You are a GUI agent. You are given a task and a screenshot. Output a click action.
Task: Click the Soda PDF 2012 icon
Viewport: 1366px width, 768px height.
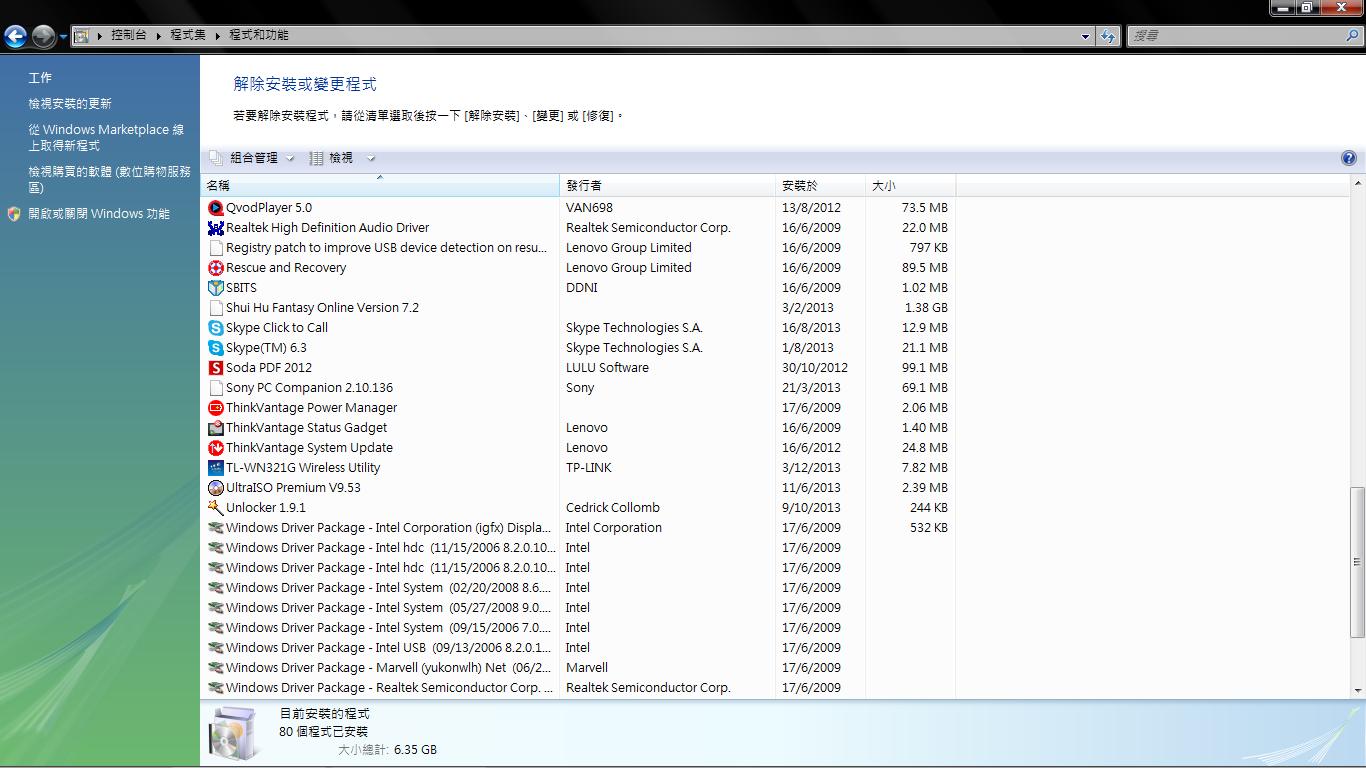click(215, 368)
